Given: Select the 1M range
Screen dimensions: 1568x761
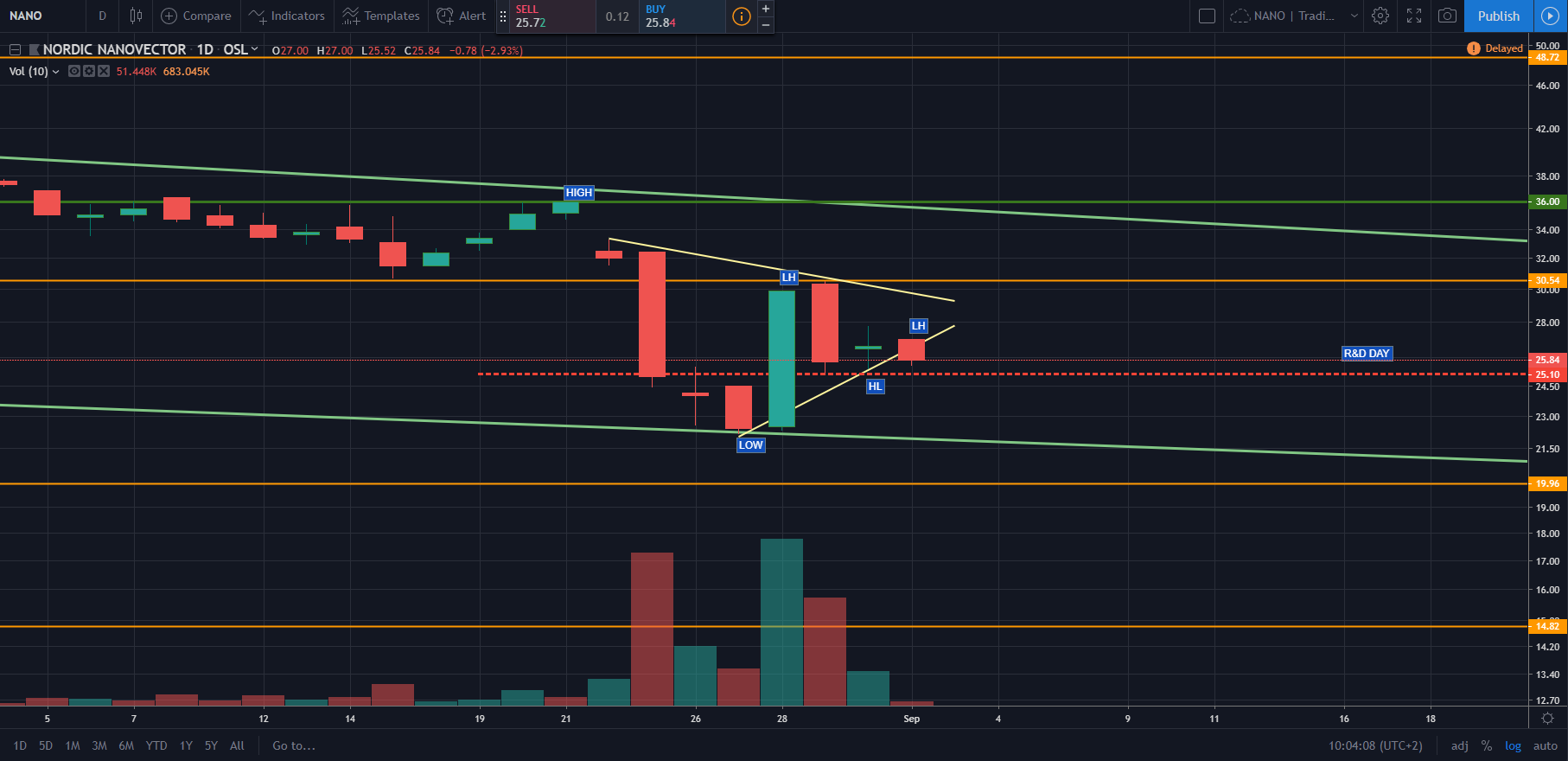Looking at the screenshot, I should pos(73,745).
